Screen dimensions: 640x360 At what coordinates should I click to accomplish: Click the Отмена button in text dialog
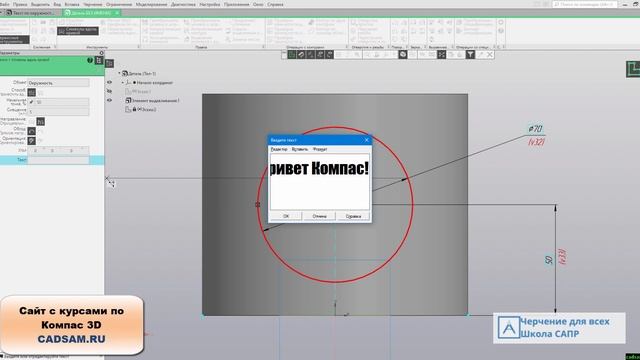click(x=319, y=216)
